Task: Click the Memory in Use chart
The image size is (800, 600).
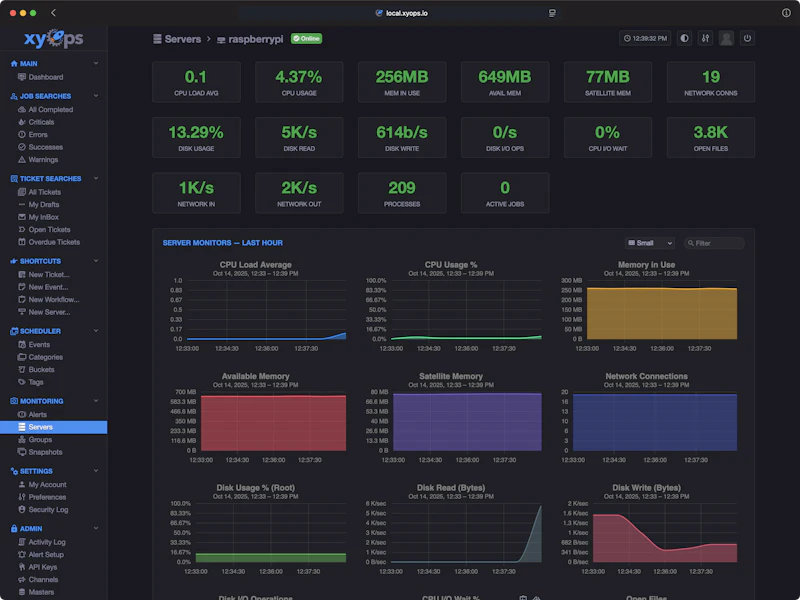Action: [x=646, y=306]
